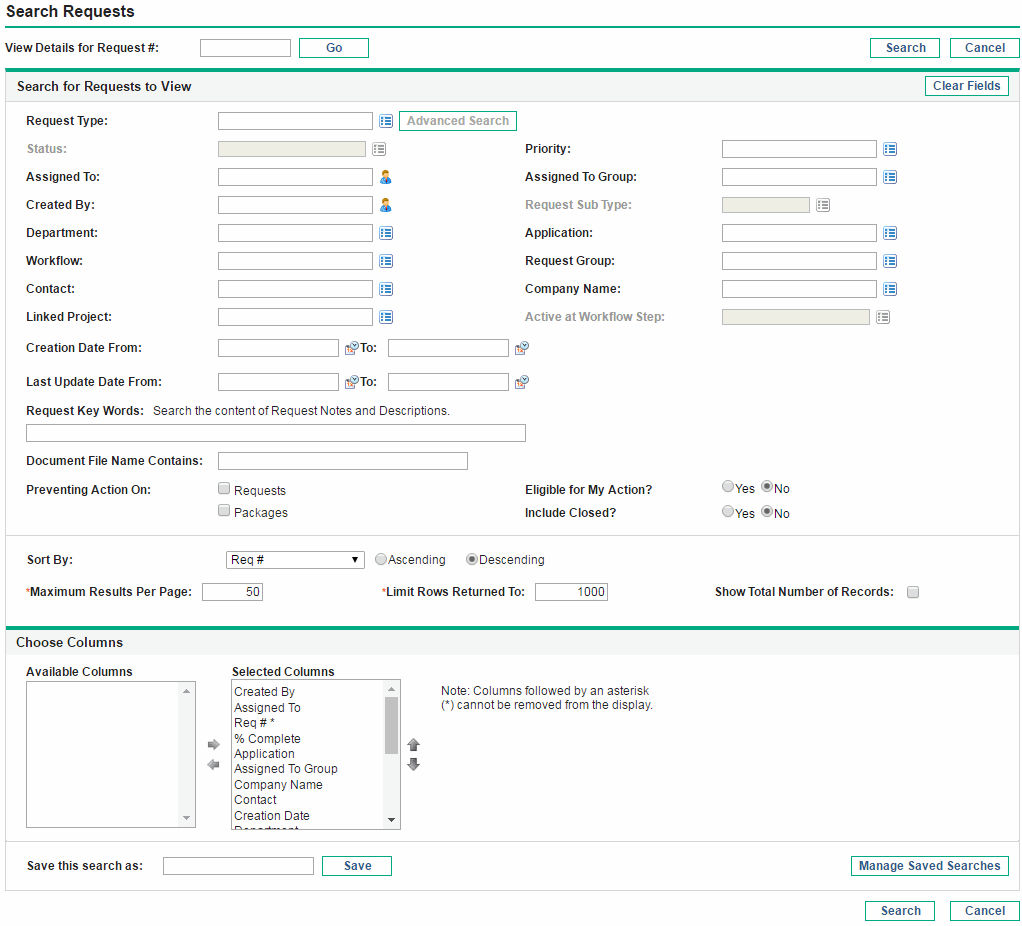
Task: Move the selected column up with the up arrow
Action: (x=413, y=744)
